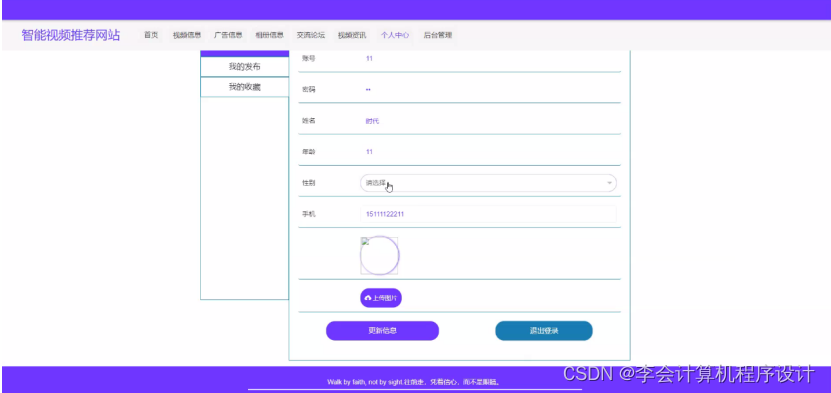The height and width of the screenshot is (393, 831).
Task: Click the 更新信息 button
Action: click(382, 331)
